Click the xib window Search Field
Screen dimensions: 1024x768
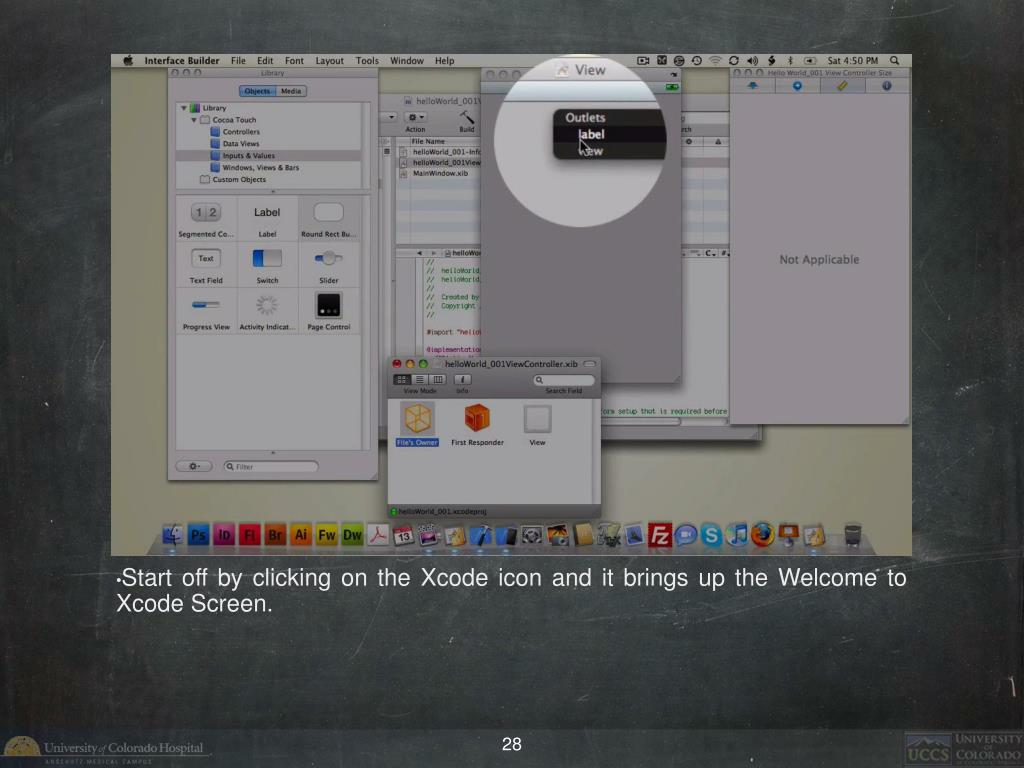(x=564, y=380)
